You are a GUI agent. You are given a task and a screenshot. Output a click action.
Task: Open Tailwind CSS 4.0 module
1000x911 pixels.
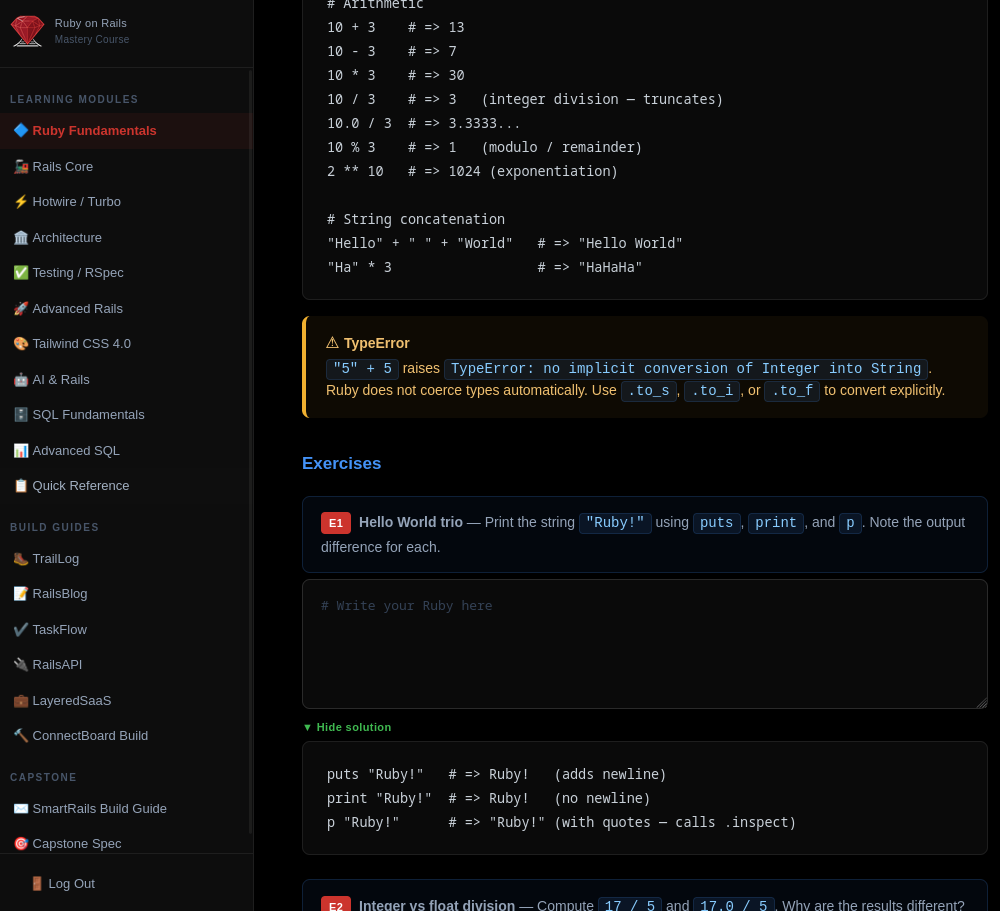[x=126, y=343]
